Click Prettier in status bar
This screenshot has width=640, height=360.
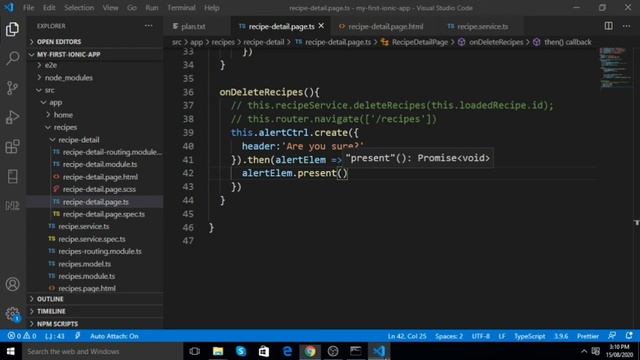(588, 336)
